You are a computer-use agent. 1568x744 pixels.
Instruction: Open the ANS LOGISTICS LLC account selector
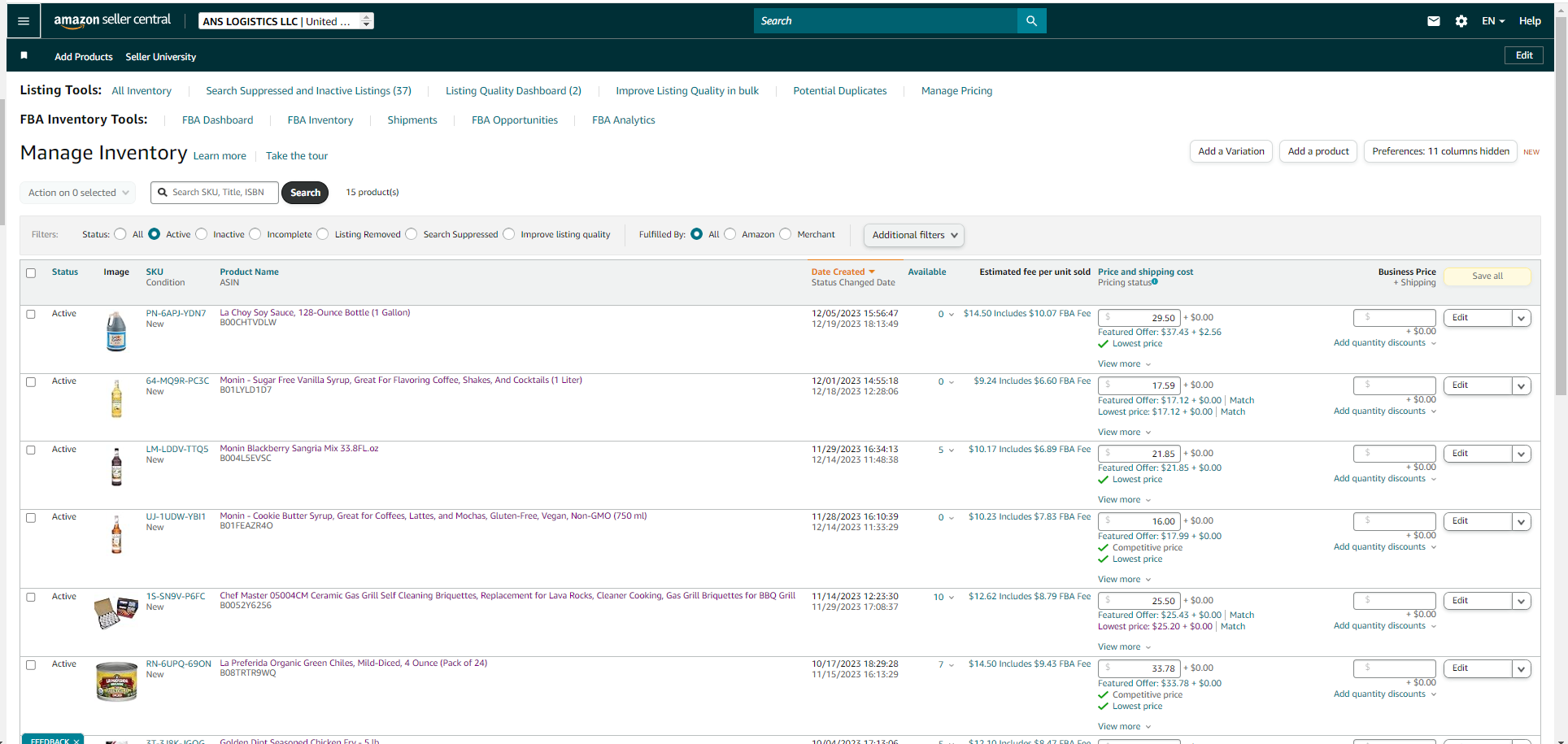tap(286, 21)
